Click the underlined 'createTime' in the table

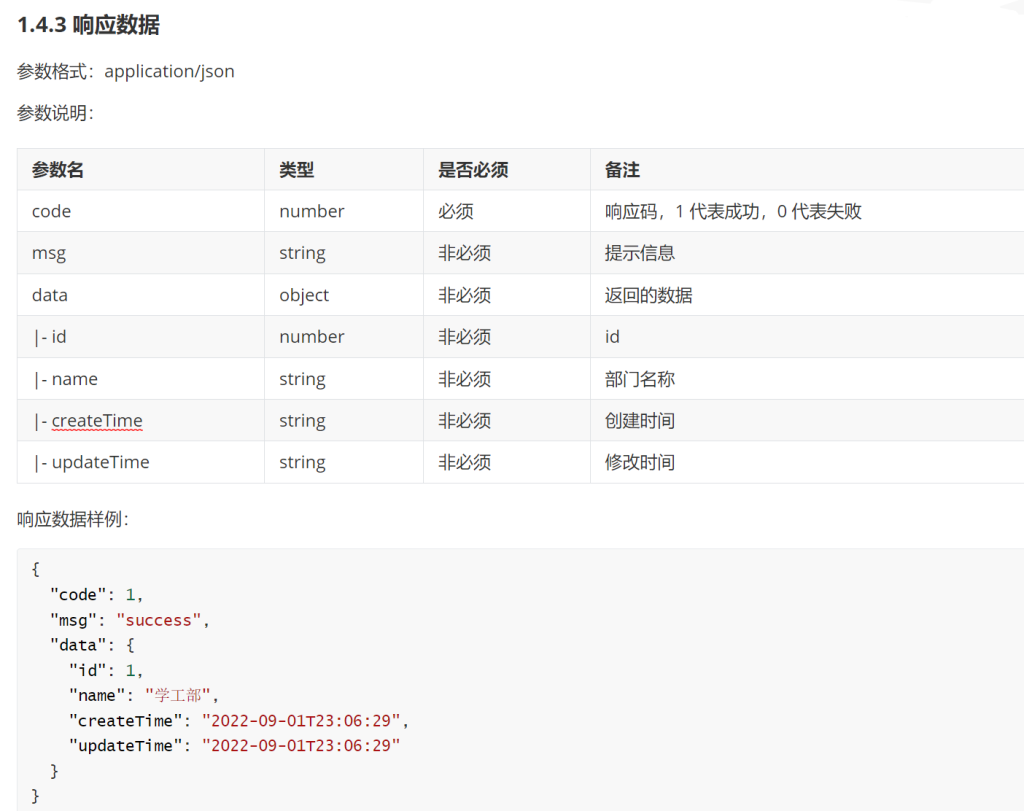click(x=97, y=421)
